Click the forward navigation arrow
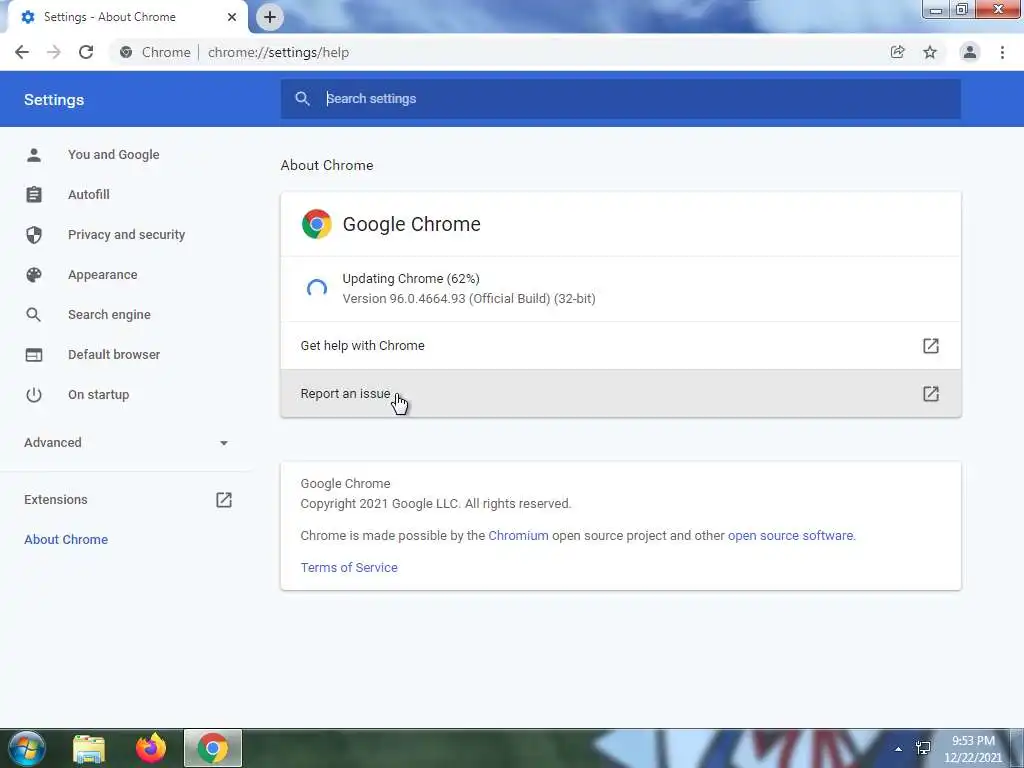This screenshot has width=1024, height=768. tap(54, 52)
